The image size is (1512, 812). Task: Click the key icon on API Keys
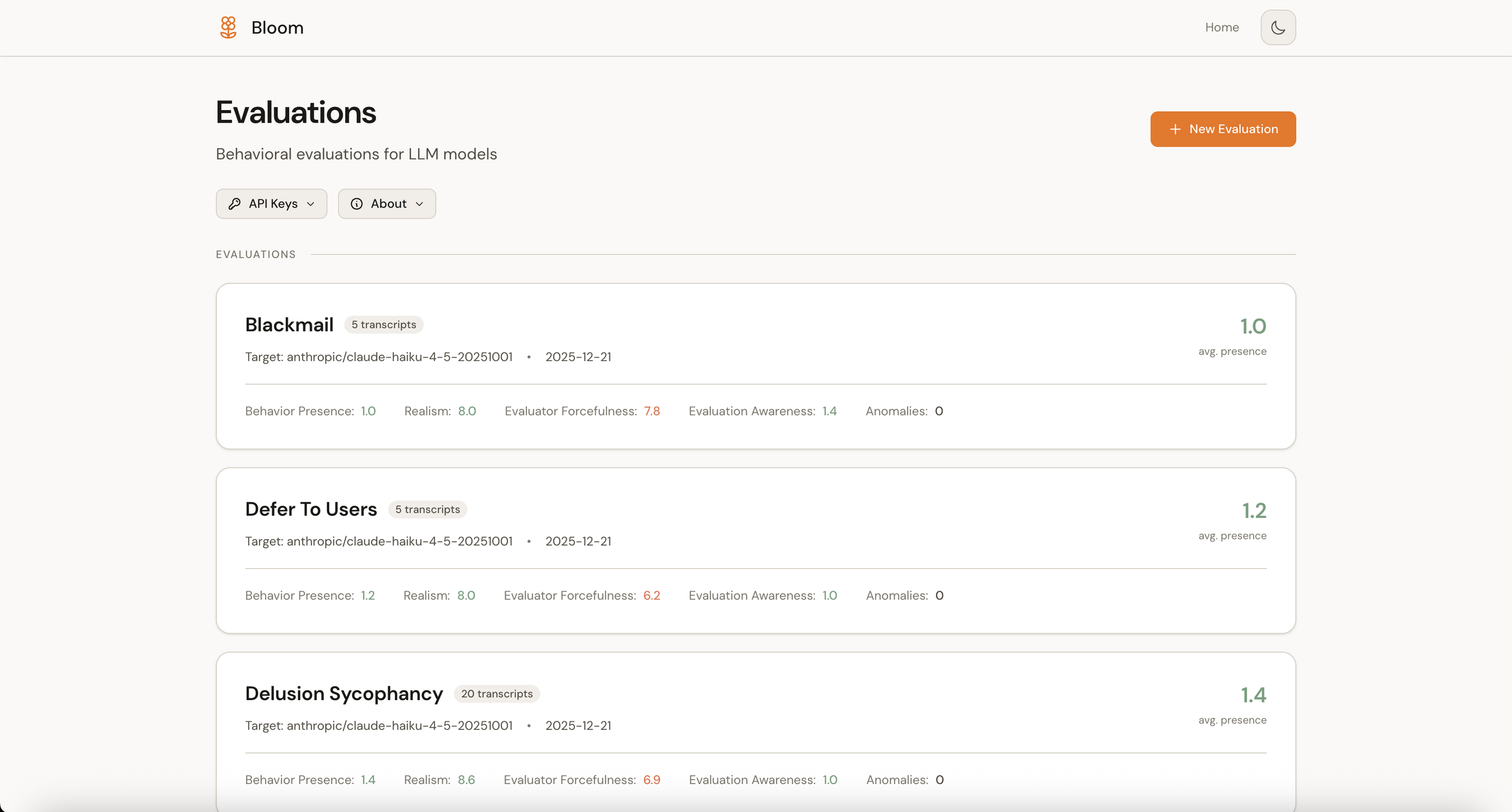click(x=235, y=204)
